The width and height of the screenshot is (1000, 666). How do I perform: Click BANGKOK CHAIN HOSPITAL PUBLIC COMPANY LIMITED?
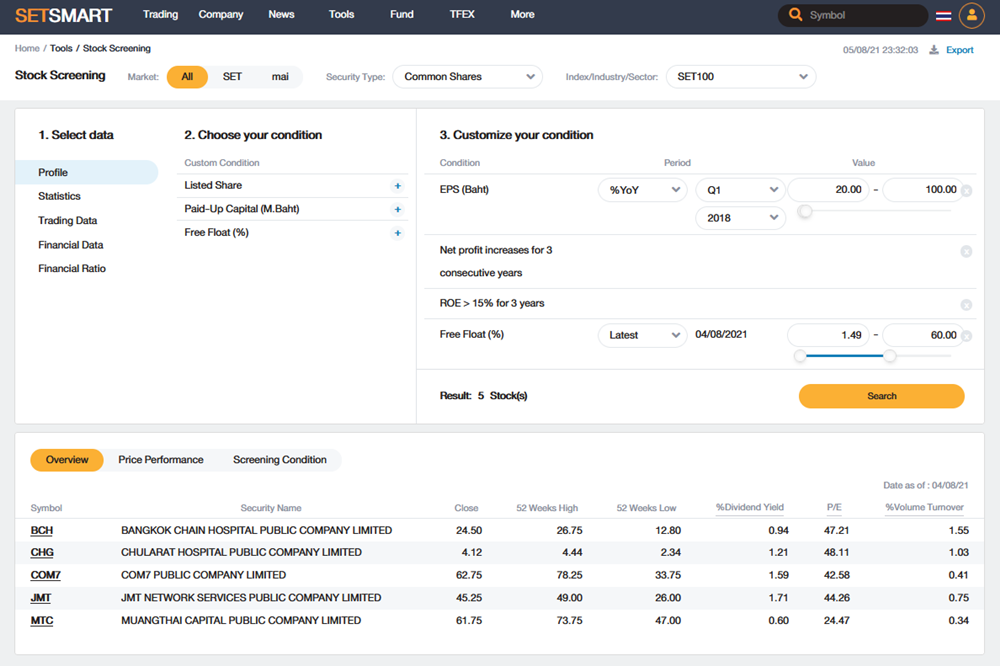pyautogui.click(x=256, y=531)
